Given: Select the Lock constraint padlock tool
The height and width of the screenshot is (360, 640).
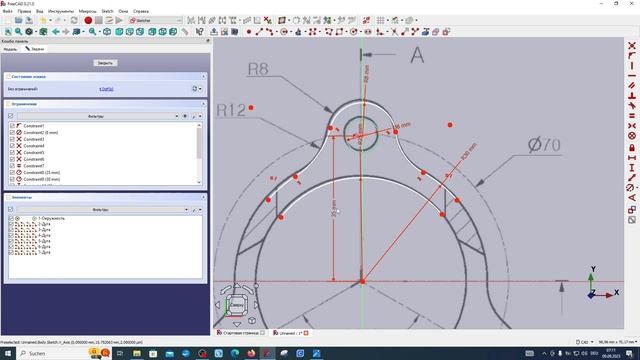Looking at the screenshot, I should 632,147.
